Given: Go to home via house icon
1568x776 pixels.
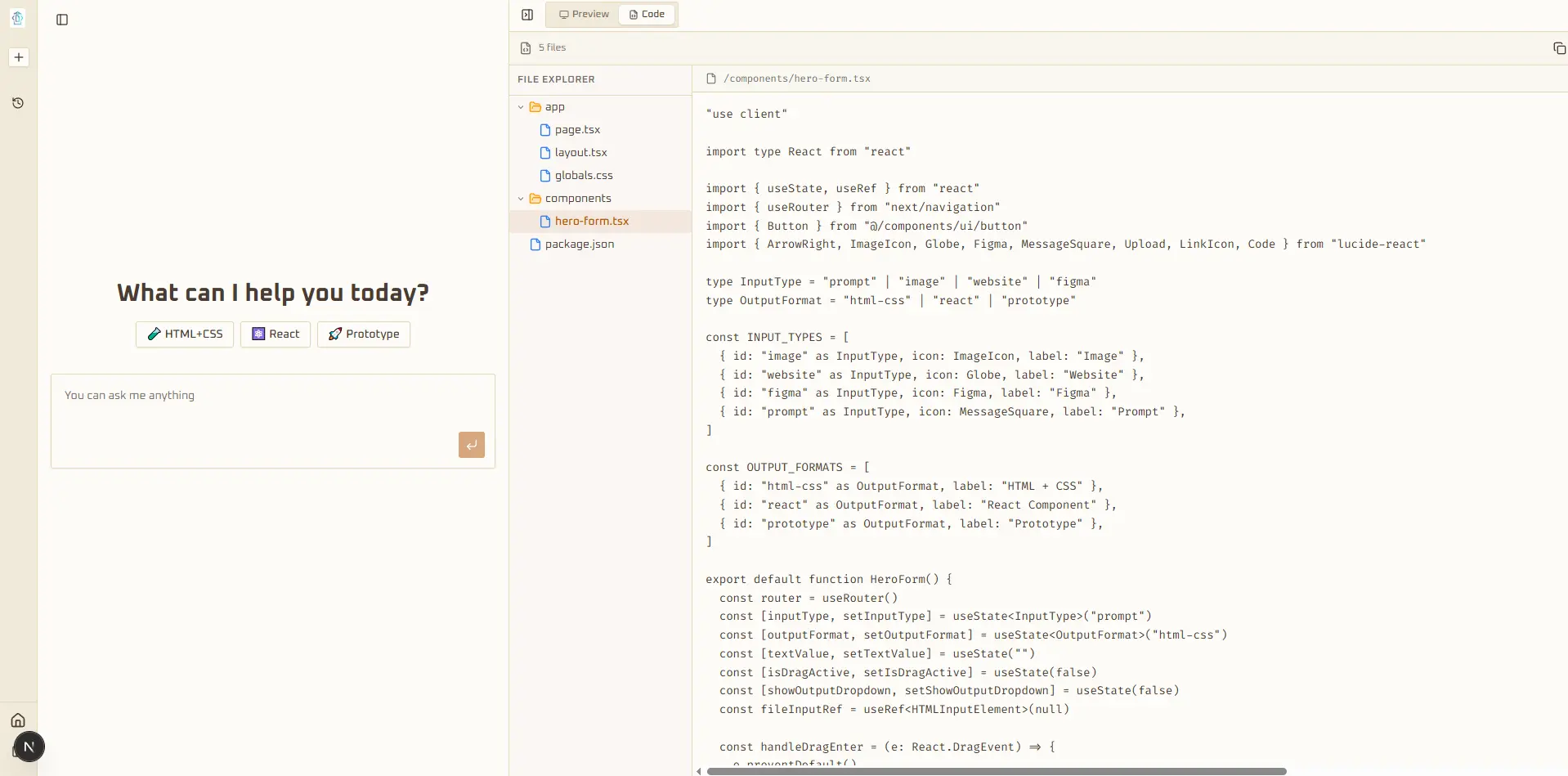Looking at the screenshot, I should (18, 720).
